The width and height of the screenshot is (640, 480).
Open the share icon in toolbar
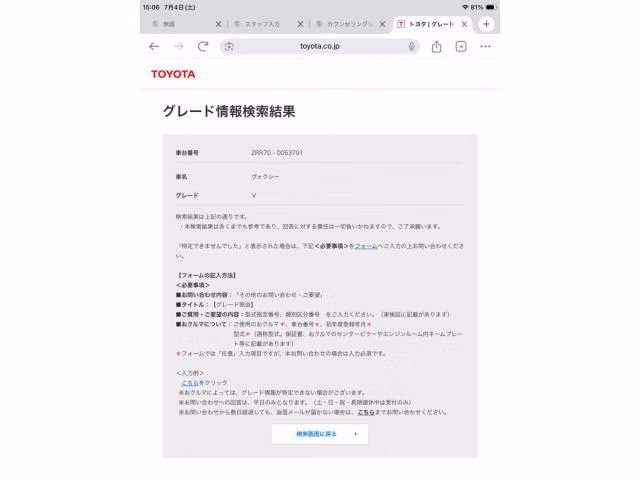[x=436, y=47]
